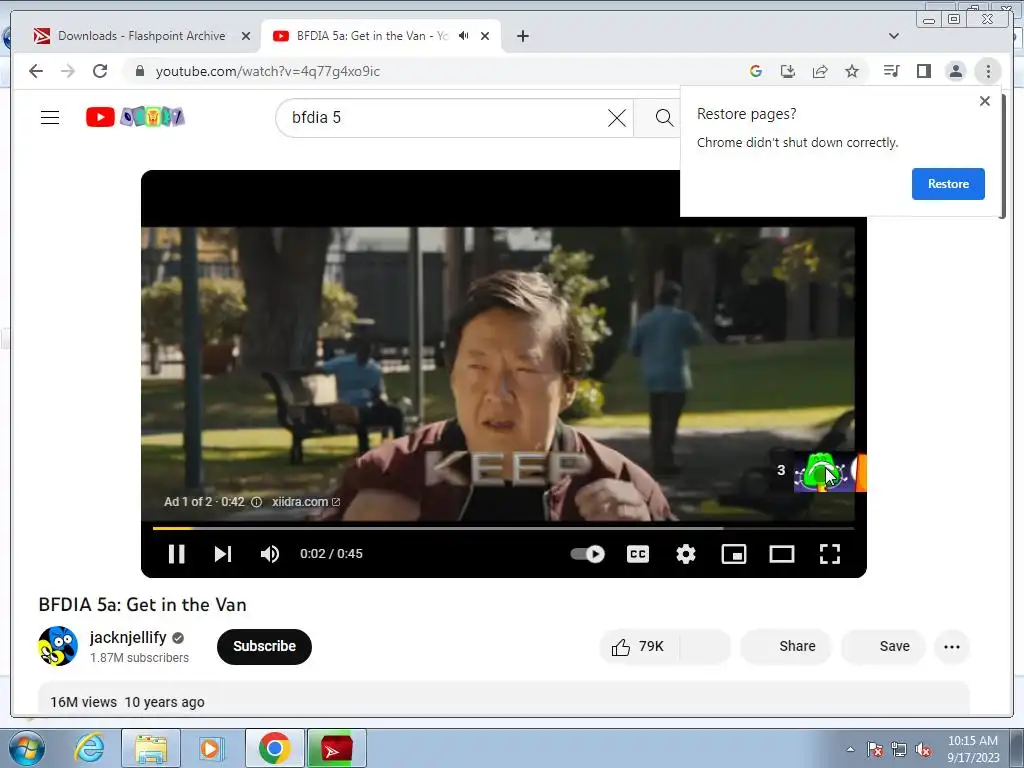Image resolution: width=1024 pixels, height=768 pixels.
Task: Open Windows Explorer from taskbar
Action: [x=151, y=748]
